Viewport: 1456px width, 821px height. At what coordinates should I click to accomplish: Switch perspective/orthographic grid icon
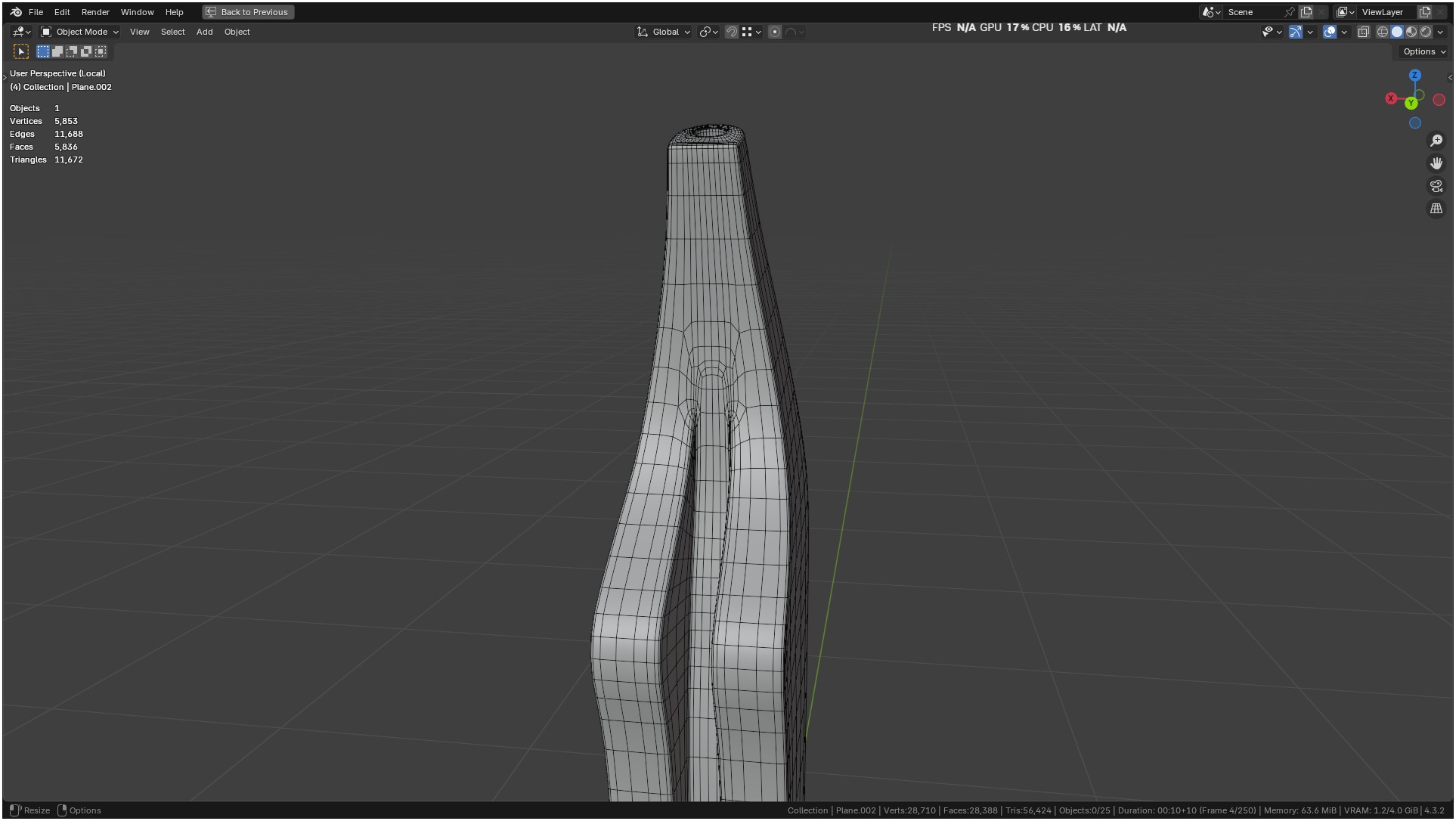point(1436,209)
